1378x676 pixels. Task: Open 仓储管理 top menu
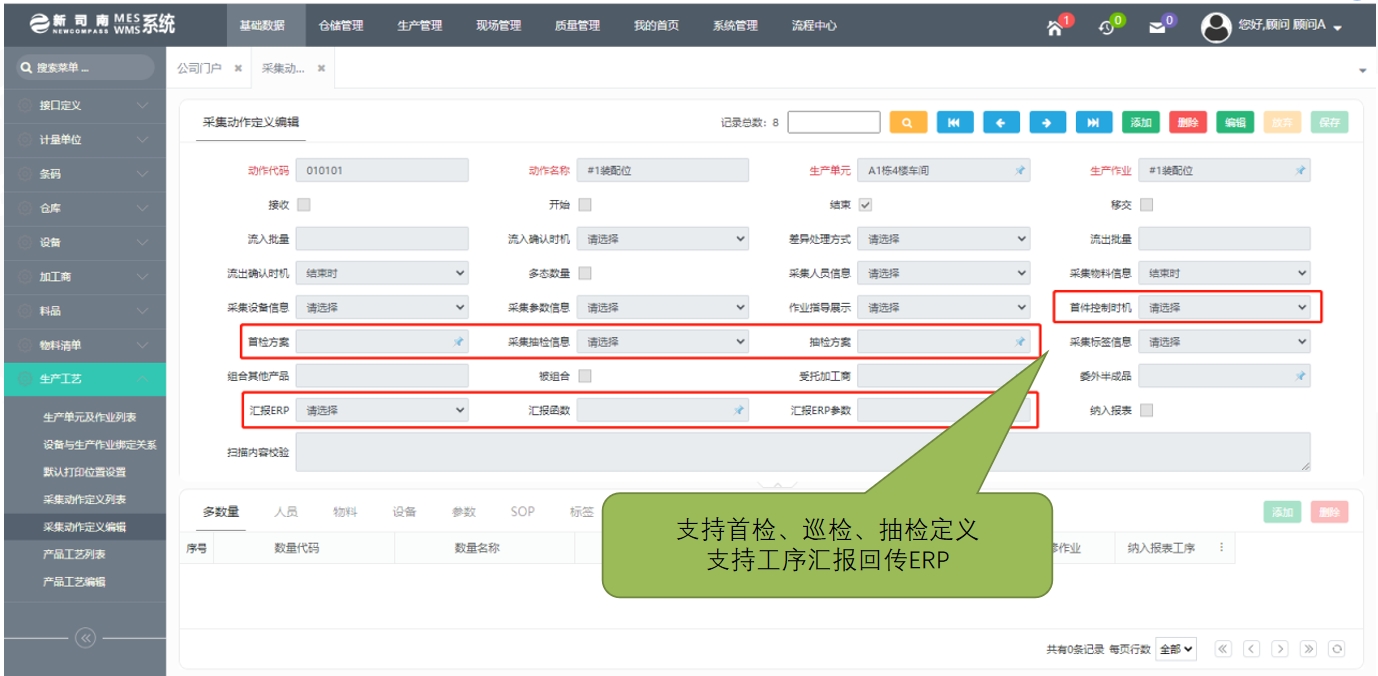(x=341, y=25)
